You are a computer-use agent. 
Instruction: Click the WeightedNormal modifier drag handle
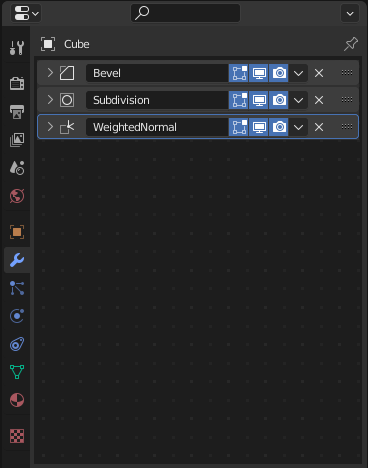pyautogui.click(x=347, y=127)
